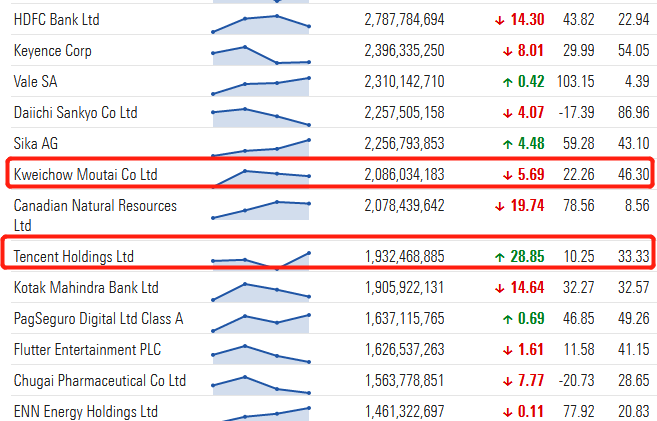Click the green up arrow beside Tencent Holdings

point(499,257)
